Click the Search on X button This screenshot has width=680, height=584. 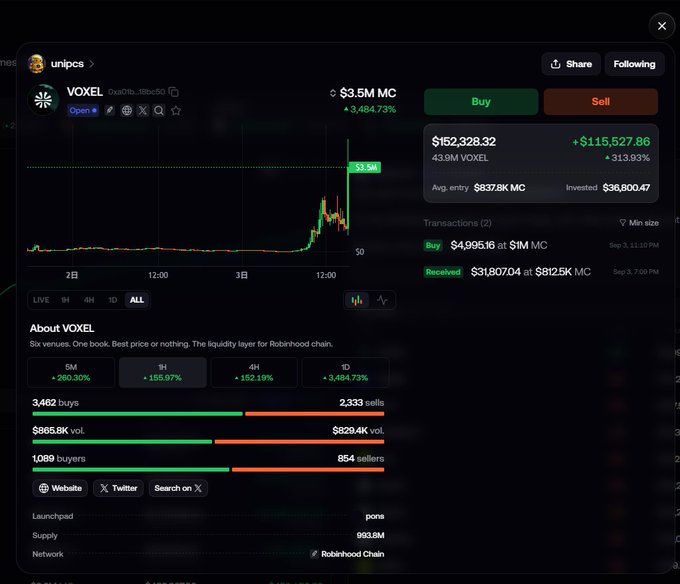pyautogui.click(x=178, y=488)
